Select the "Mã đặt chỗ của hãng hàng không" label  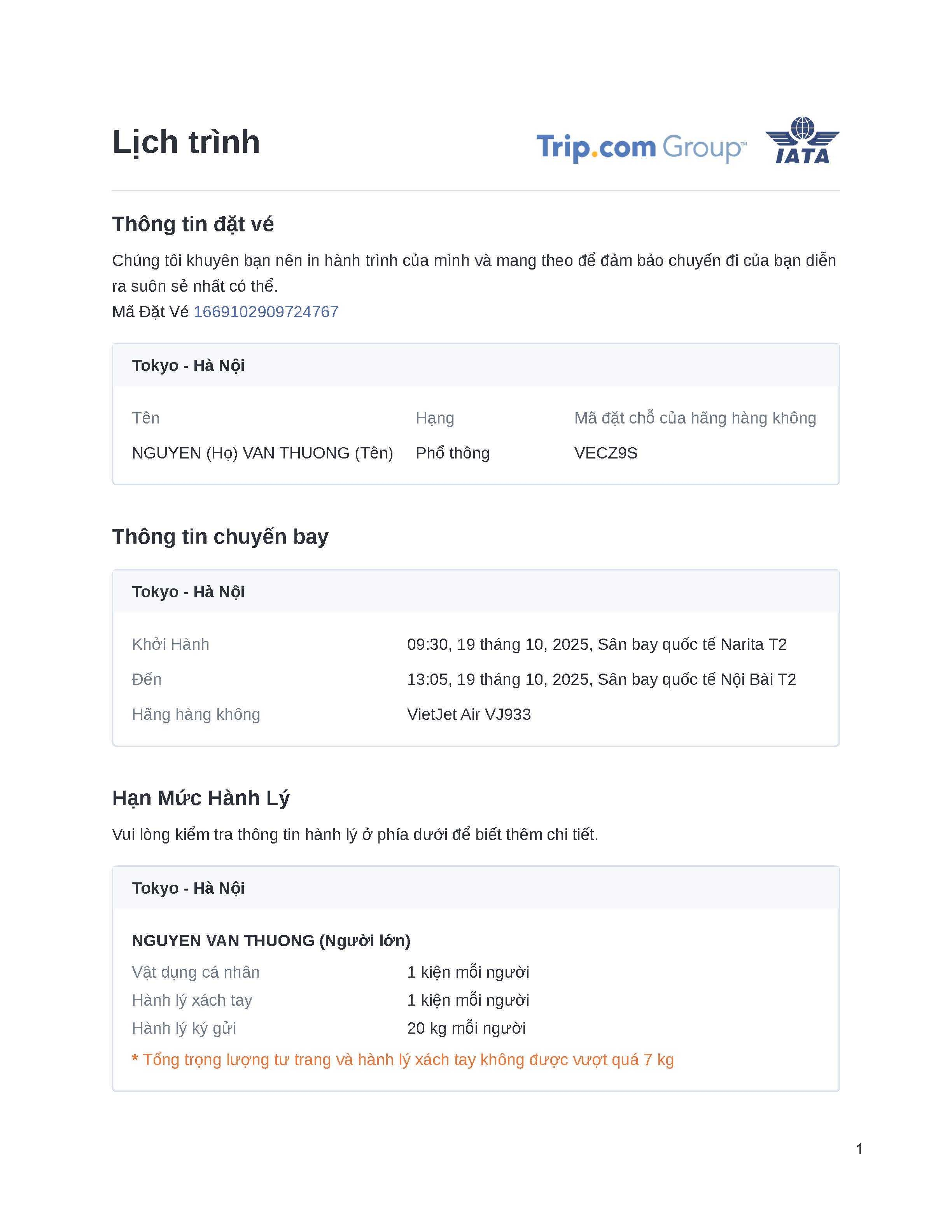[695, 418]
